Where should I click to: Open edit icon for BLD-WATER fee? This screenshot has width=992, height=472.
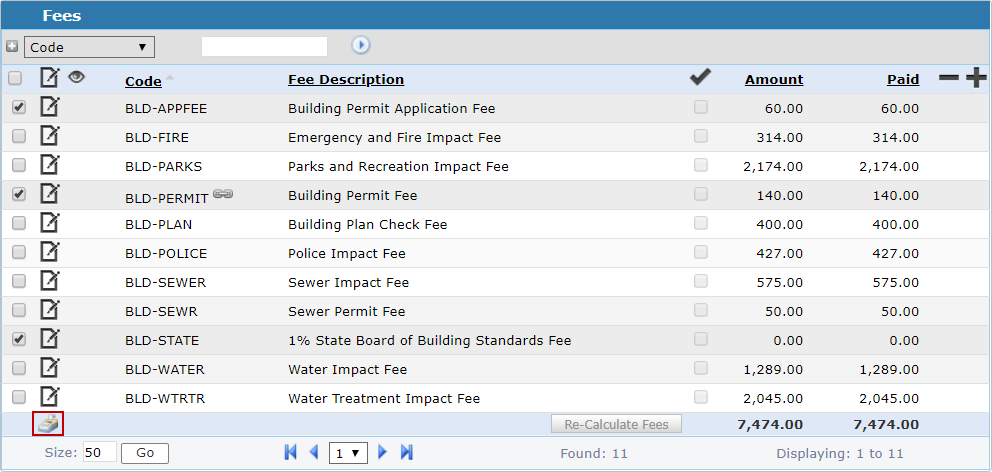(x=49, y=369)
